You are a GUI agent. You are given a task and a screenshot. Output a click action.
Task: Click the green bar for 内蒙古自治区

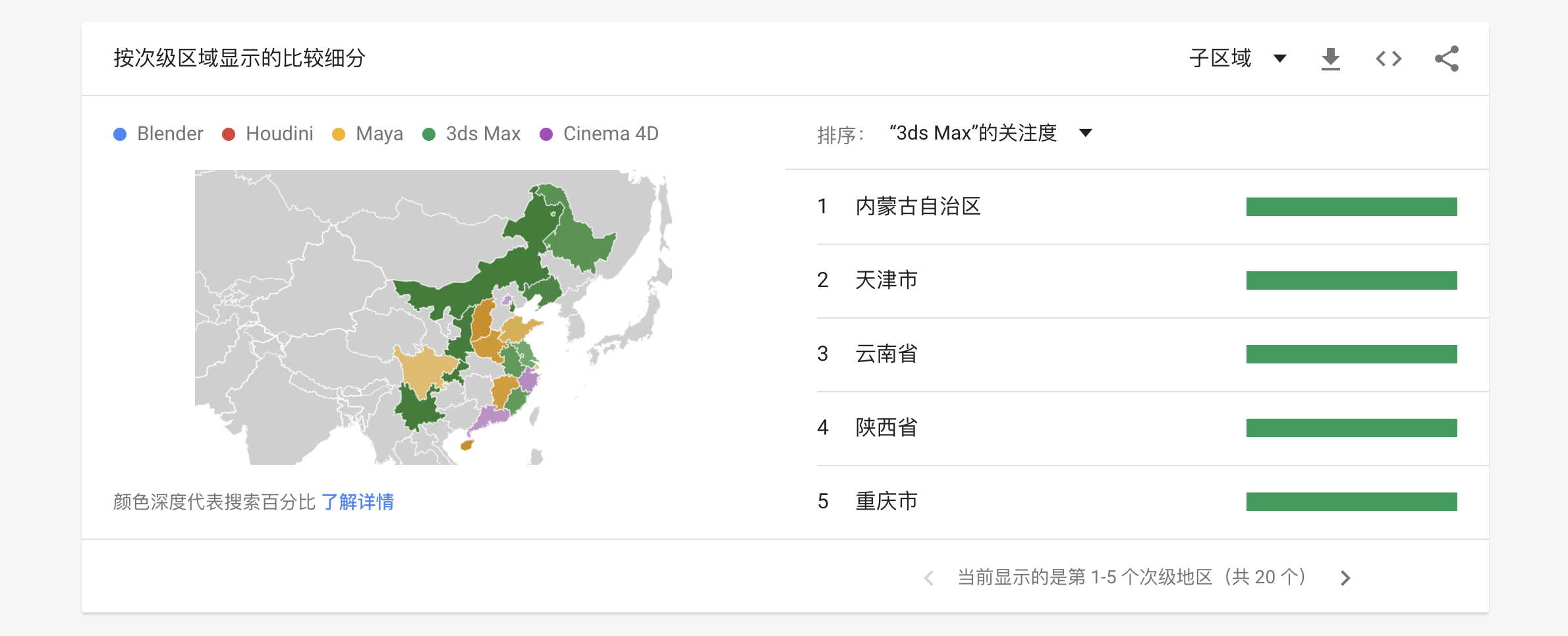pyautogui.click(x=1351, y=207)
